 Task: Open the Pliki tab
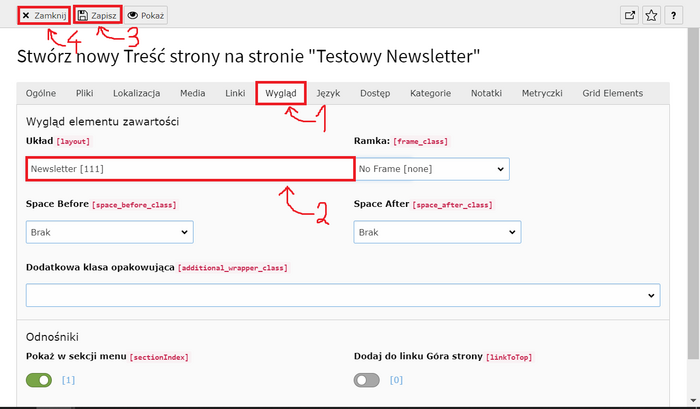84,93
